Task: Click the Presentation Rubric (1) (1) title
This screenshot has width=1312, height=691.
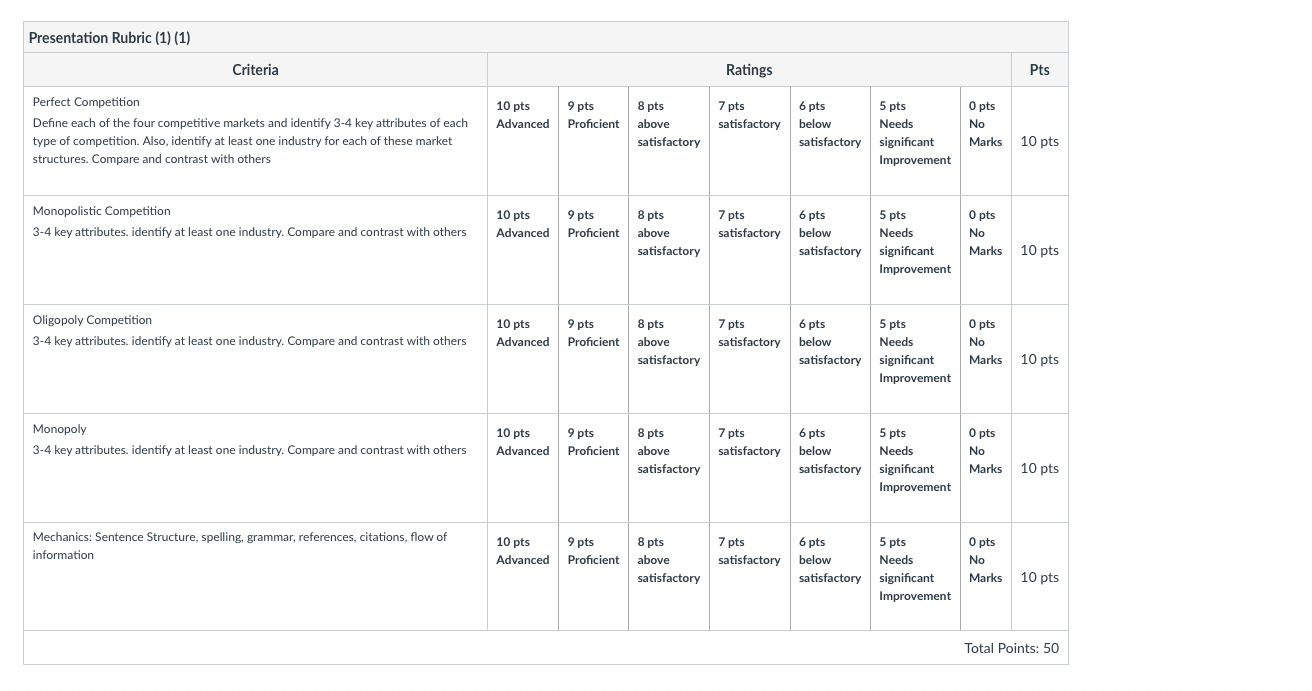Action: tap(110, 38)
